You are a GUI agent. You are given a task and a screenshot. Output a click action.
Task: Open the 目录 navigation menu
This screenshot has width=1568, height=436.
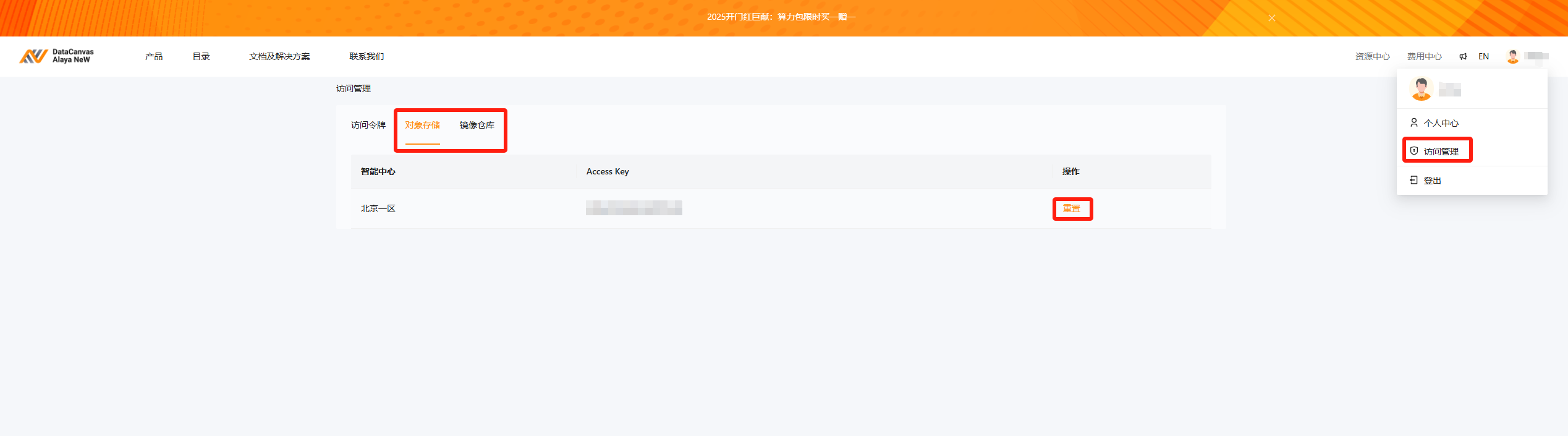pos(201,56)
